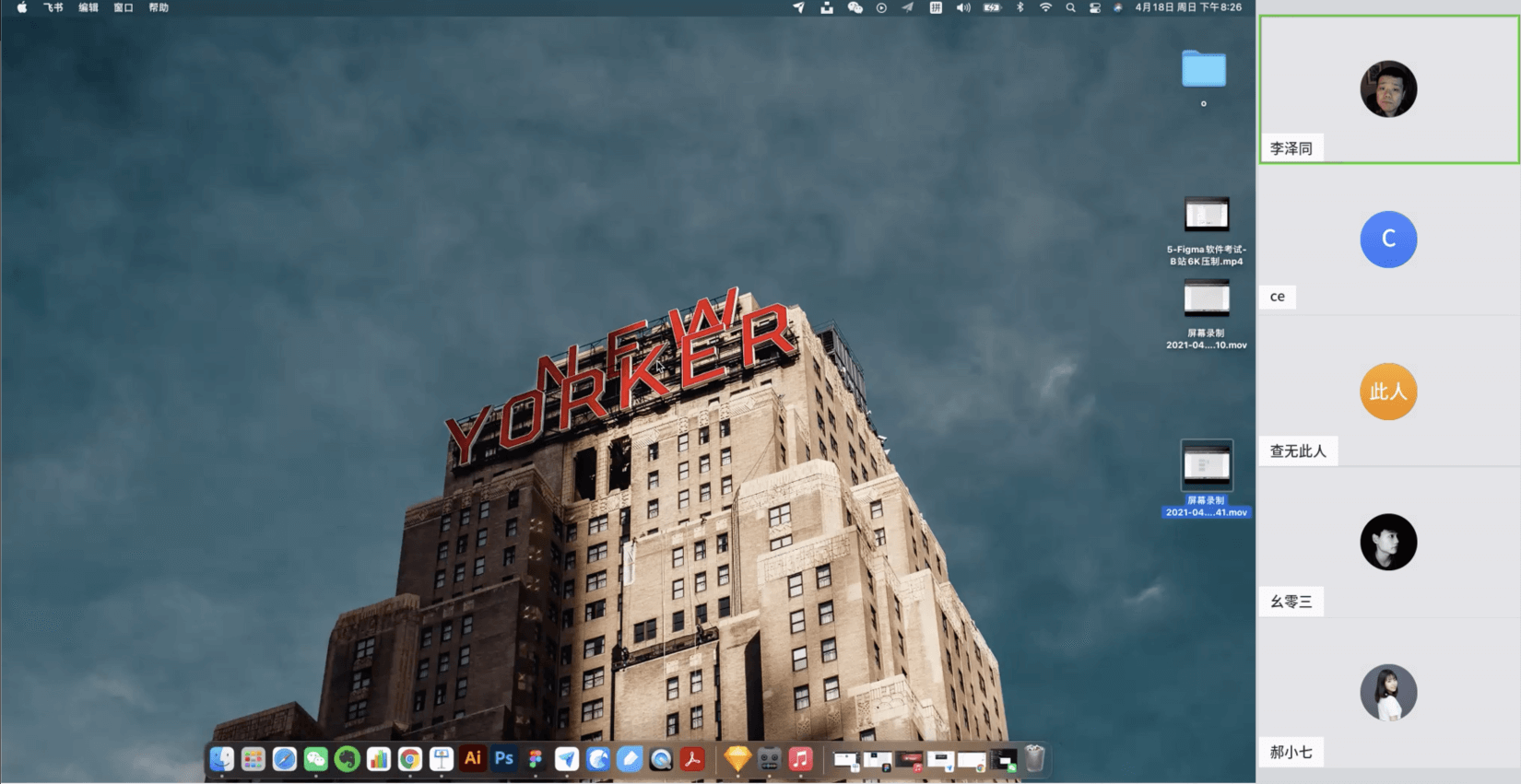Click the ce name label
Viewport: 1521px width, 784px height.
1278,297
